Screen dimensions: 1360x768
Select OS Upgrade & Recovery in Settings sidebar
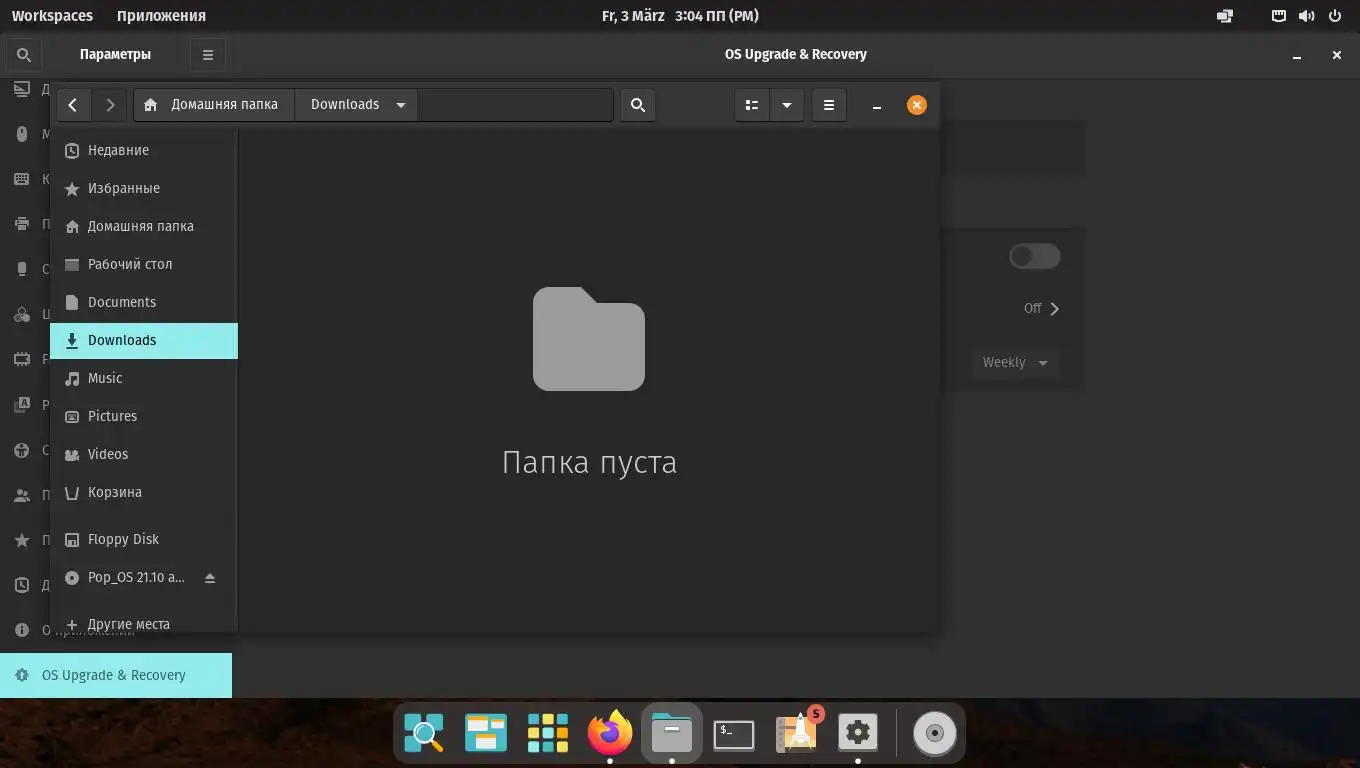click(116, 675)
